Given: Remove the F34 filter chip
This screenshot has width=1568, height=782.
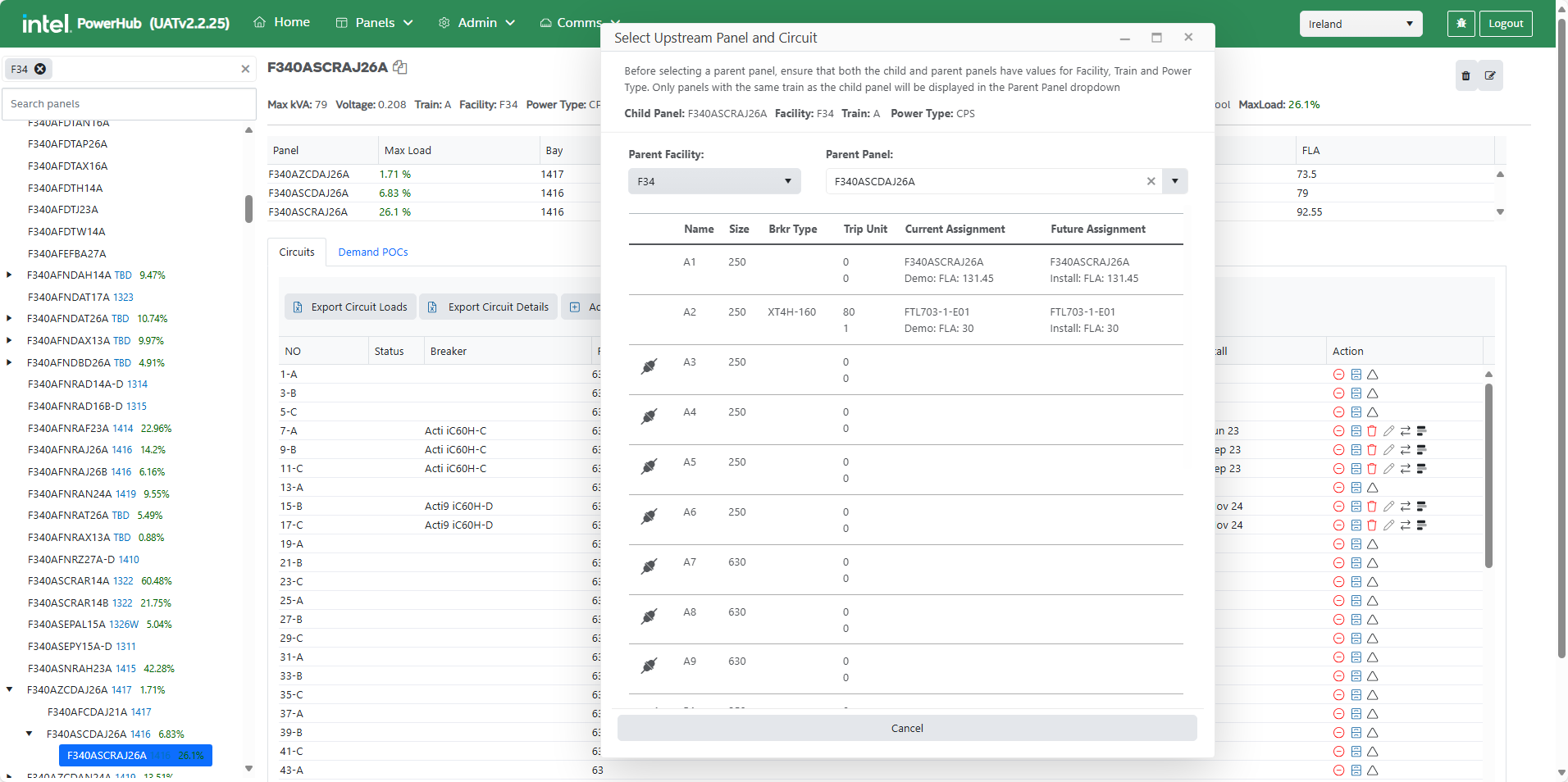Looking at the screenshot, I should tap(40, 70).
